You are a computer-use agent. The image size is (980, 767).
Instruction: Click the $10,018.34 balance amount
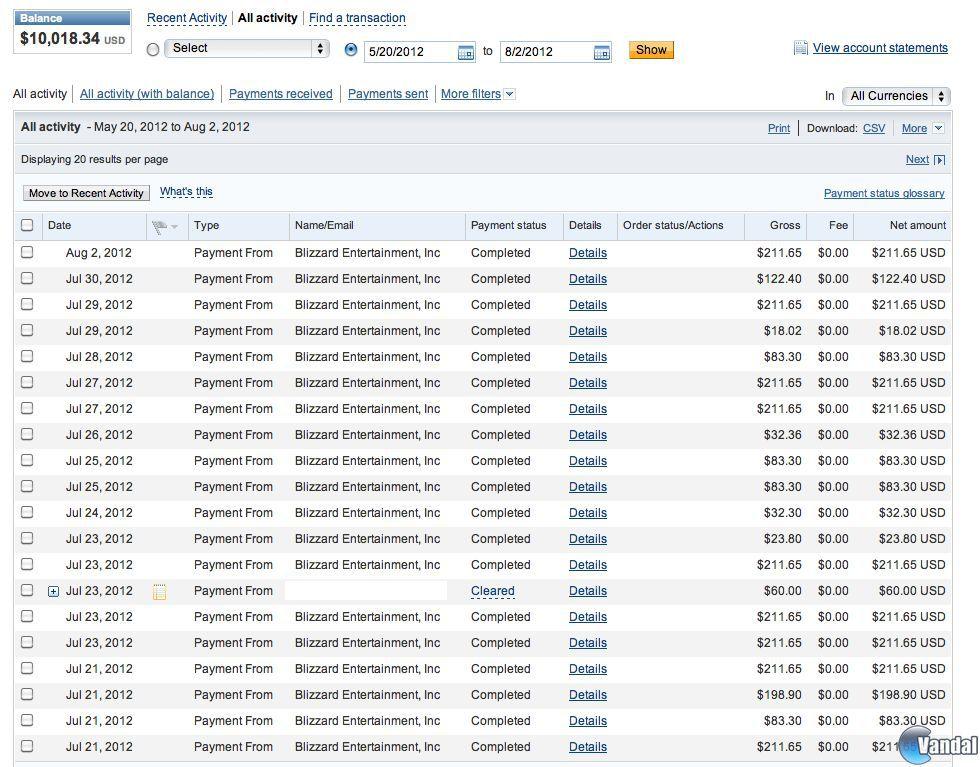[x=60, y=39]
